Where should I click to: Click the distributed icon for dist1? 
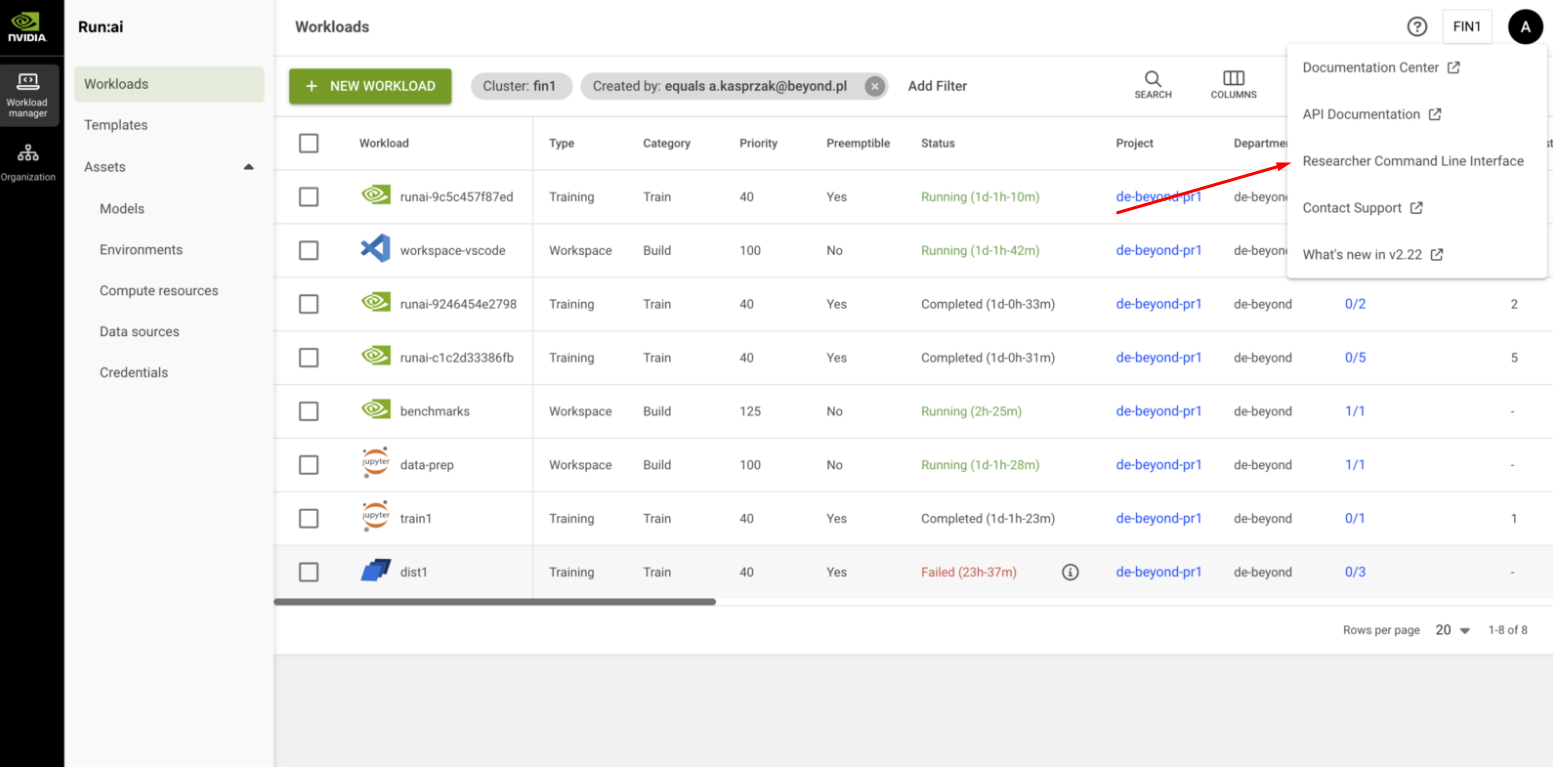pyautogui.click(x=375, y=571)
